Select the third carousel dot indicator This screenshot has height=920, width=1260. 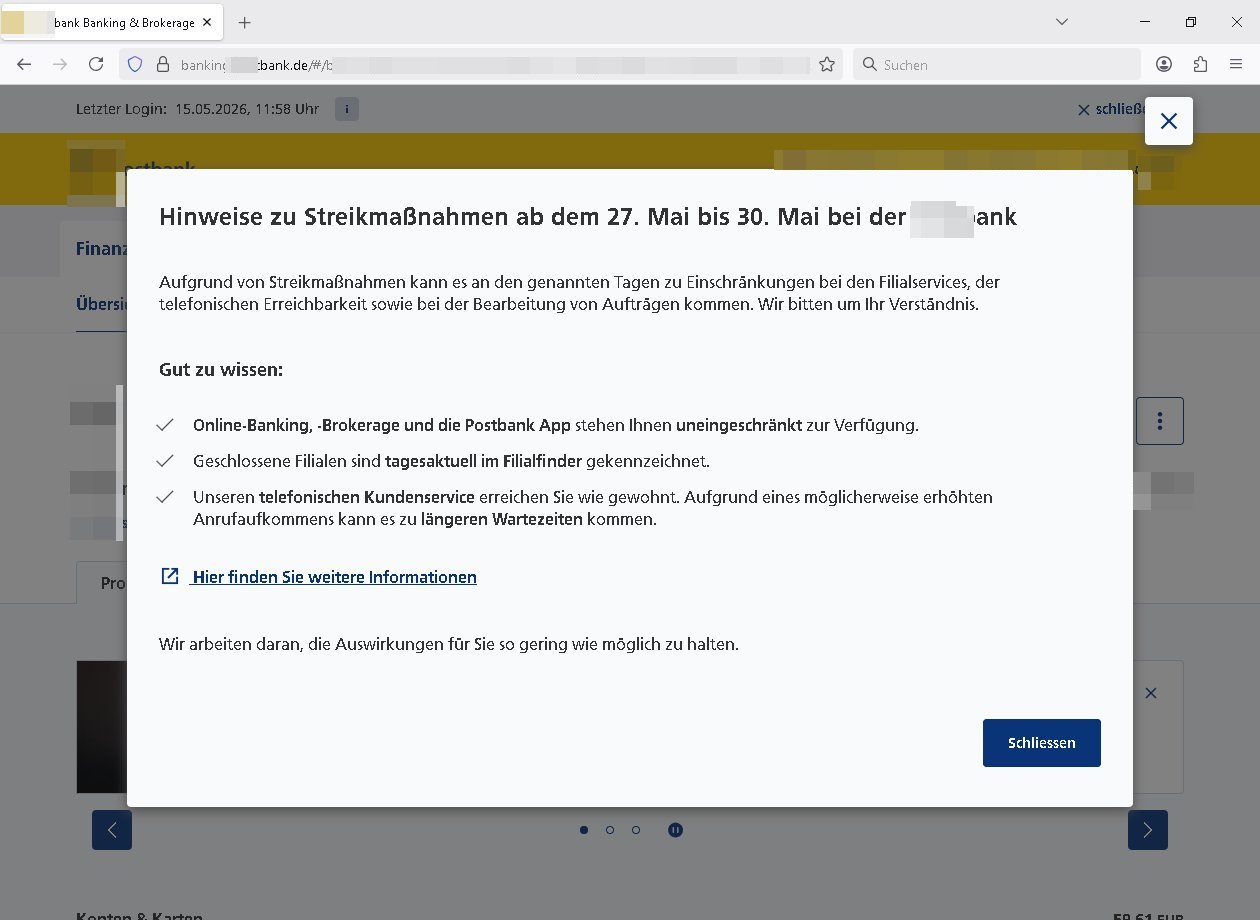pyautogui.click(x=636, y=829)
